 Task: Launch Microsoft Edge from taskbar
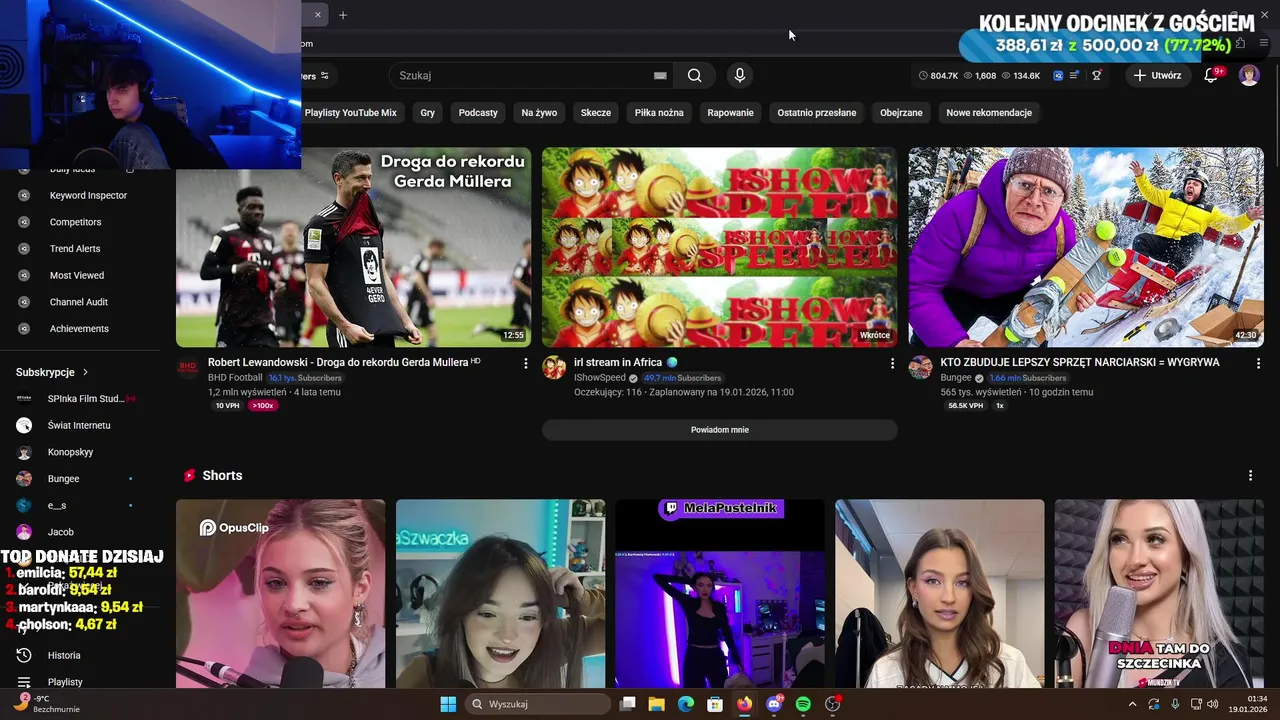click(686, 704)
